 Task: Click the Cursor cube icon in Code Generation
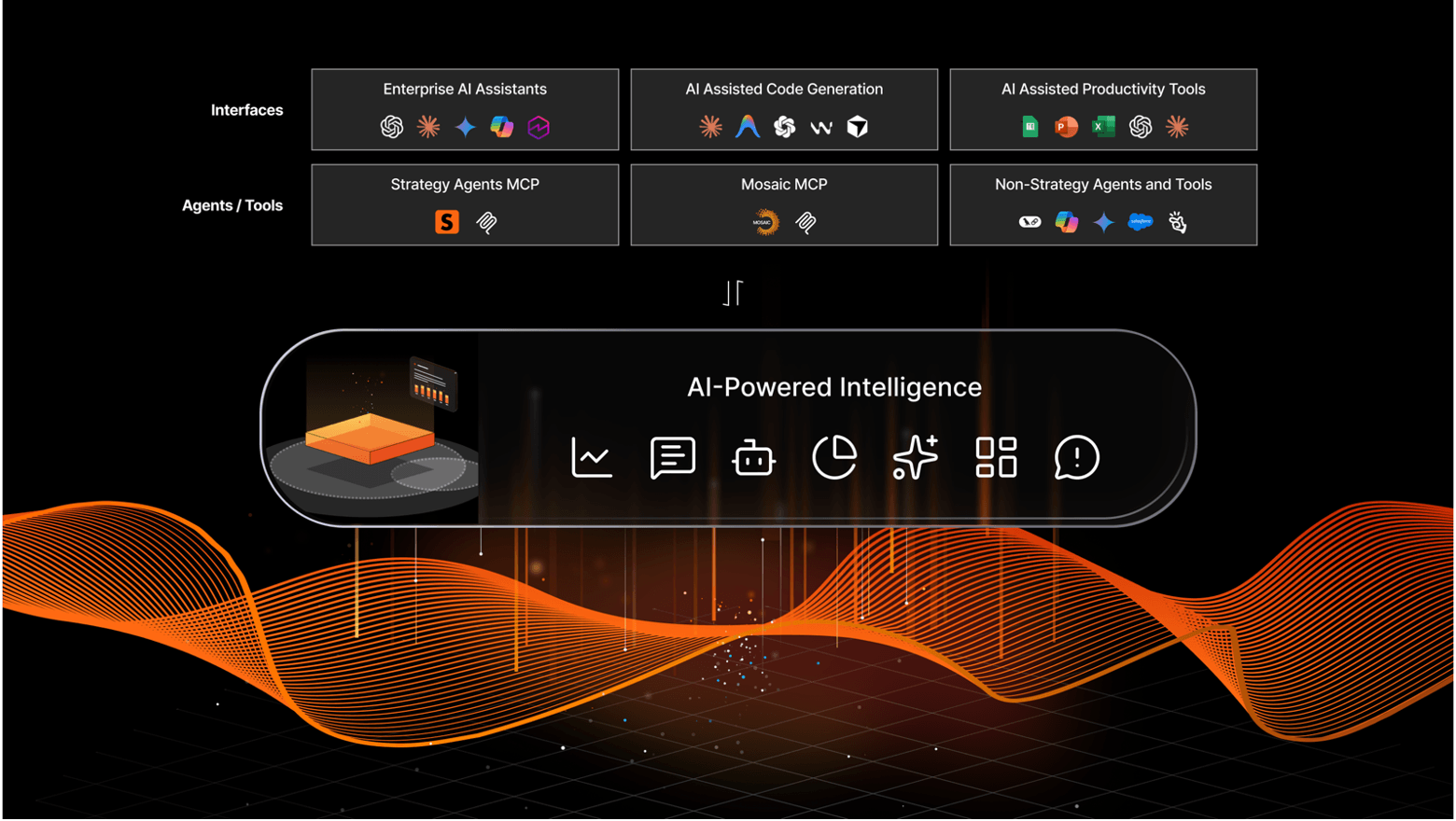pos(858,127)
